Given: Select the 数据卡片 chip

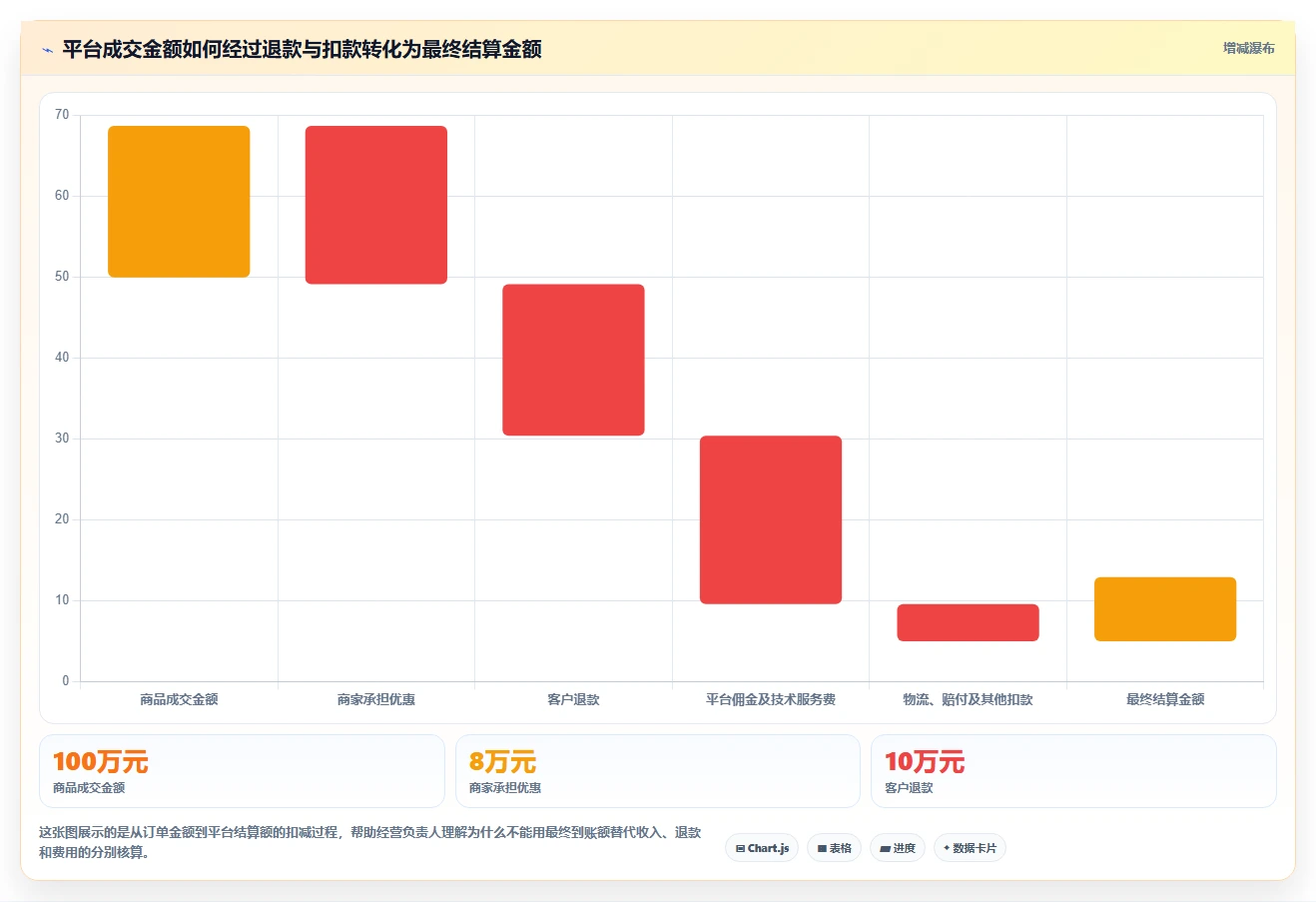Looking at the screenshot, I should tap(970, 848).
